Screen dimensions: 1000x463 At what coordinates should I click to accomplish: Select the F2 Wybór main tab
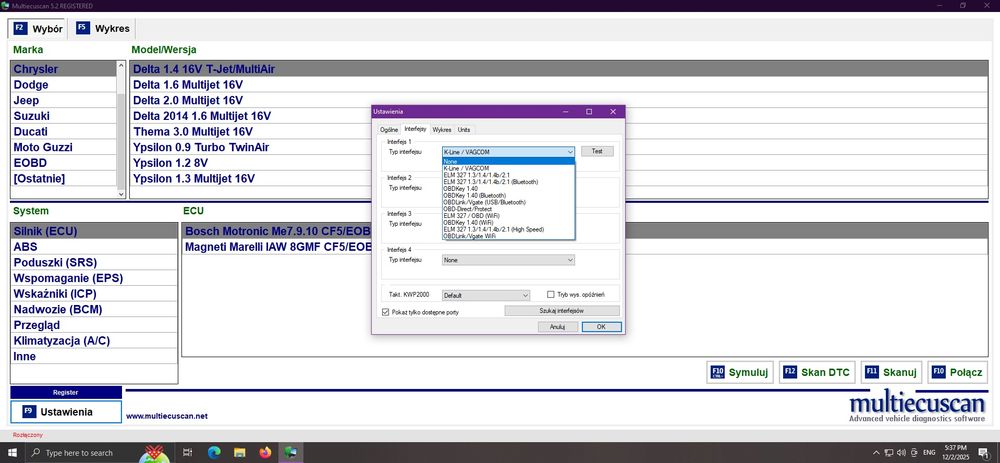(x=39, y=29)
